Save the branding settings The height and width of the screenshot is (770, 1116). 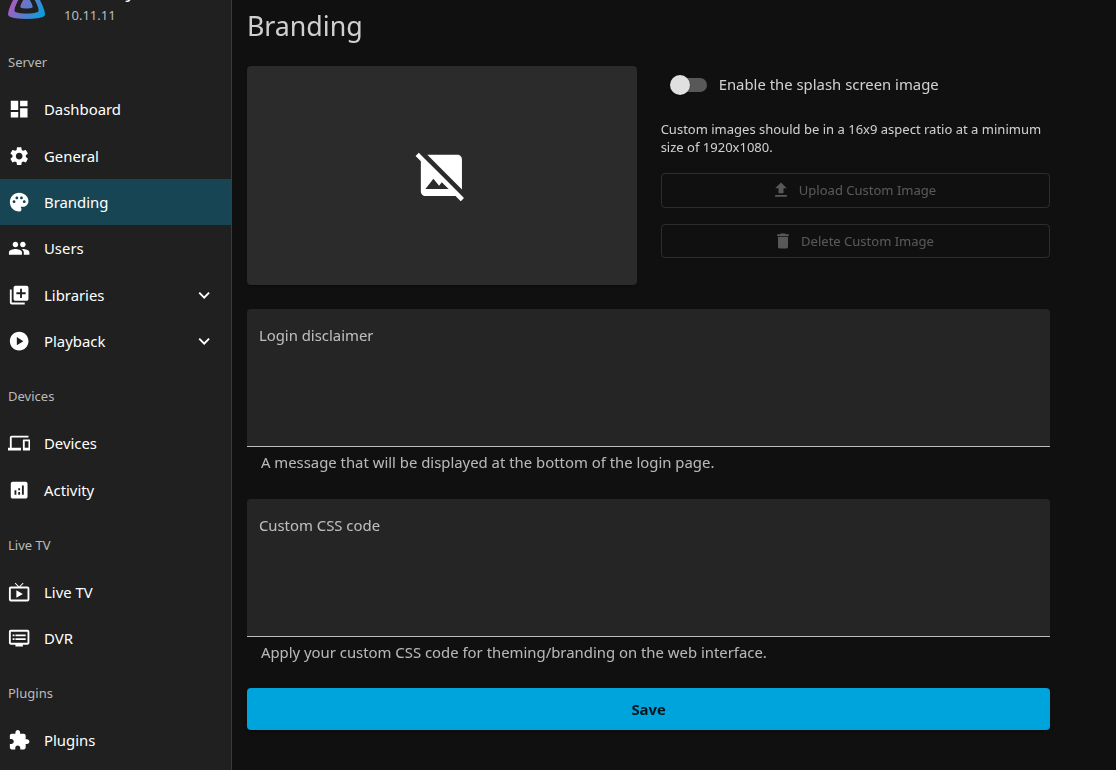click(x=648, y=709)
